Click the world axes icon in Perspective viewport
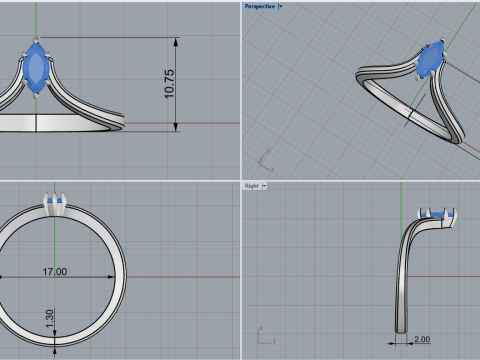 click(266, 161)
